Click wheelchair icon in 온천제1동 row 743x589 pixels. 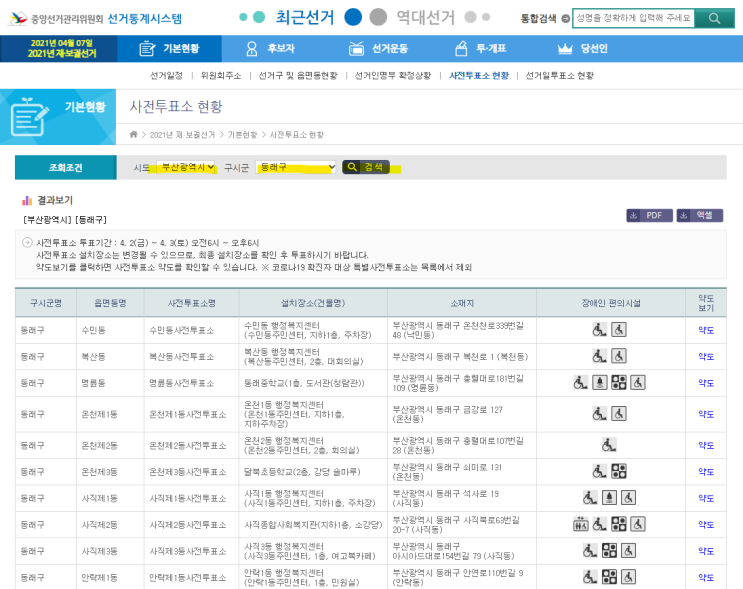click(x=599, y=414)
